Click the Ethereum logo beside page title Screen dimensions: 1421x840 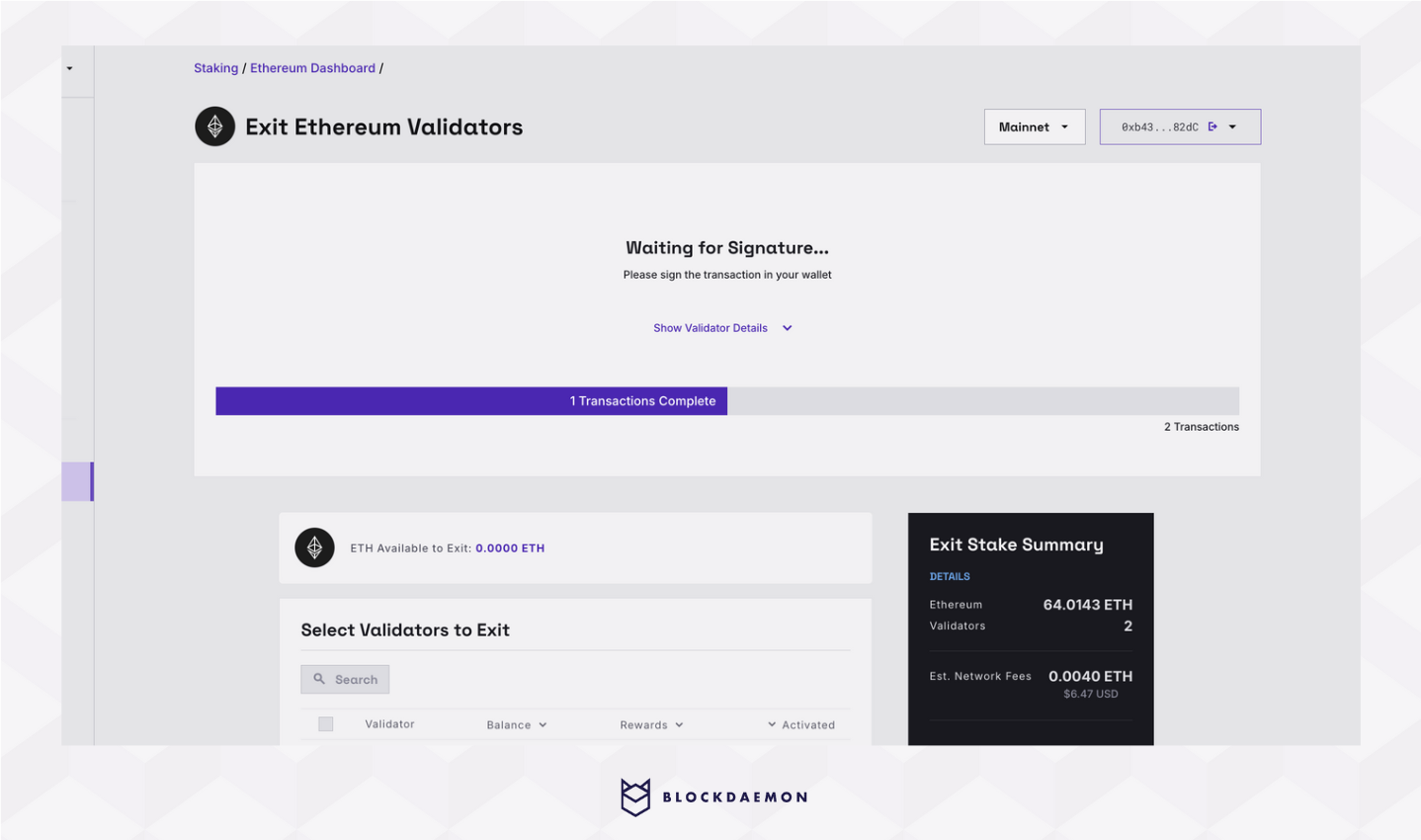pyautogui.click(x=214, y=126)
